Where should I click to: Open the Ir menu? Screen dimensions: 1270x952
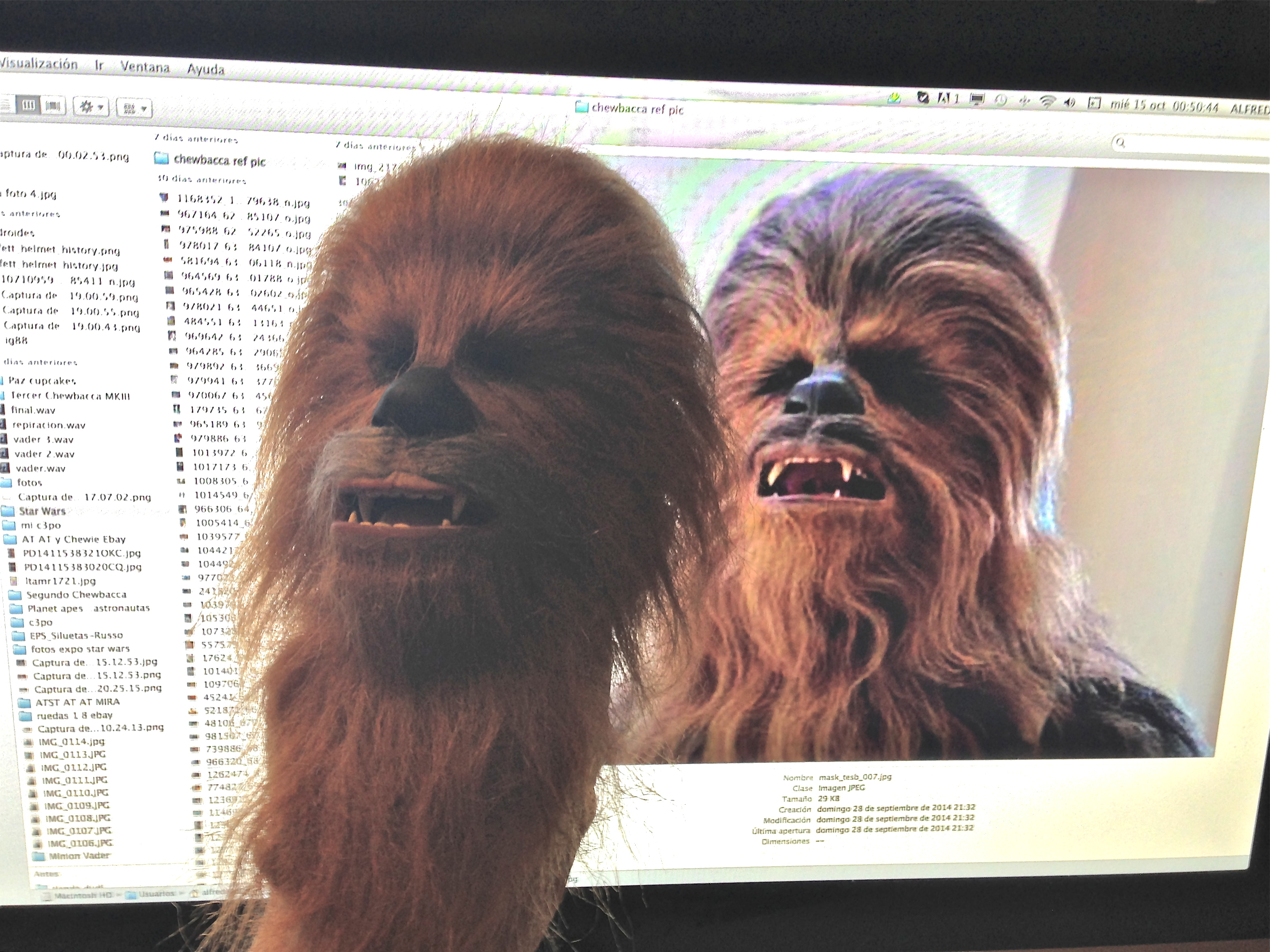[99, 66]
